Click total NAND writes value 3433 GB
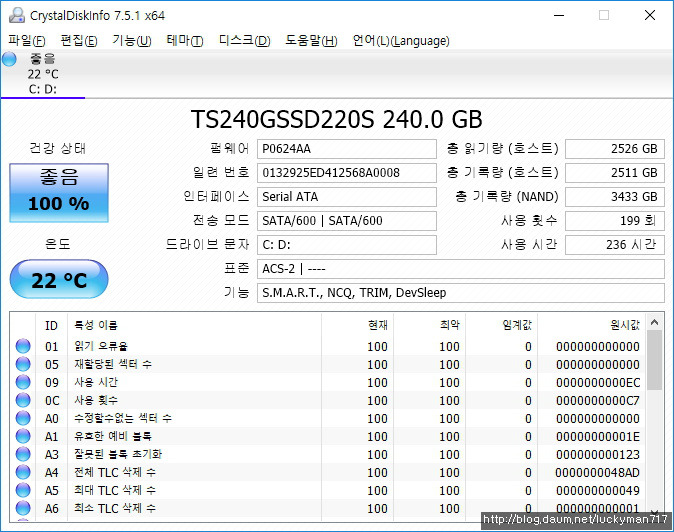Image resolution: width=674 pixels, height=532 pixels. click(x=615, y=197)
